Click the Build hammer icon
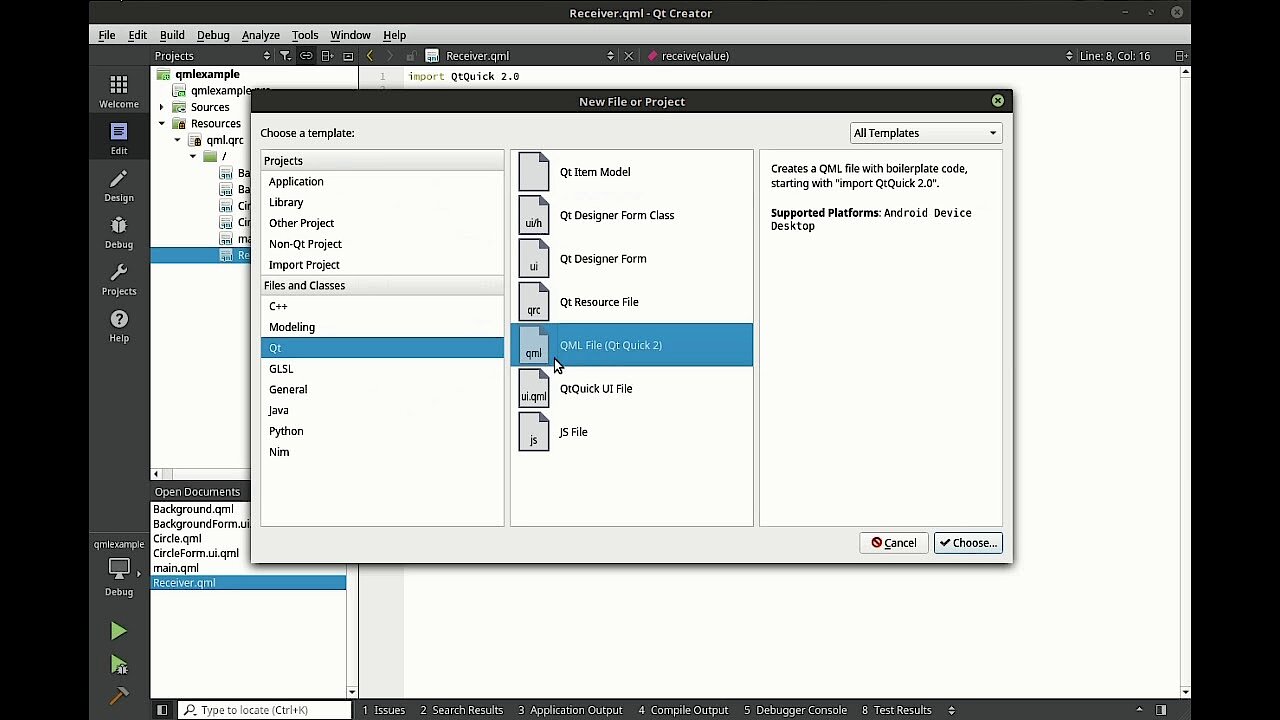 point(119,696)
